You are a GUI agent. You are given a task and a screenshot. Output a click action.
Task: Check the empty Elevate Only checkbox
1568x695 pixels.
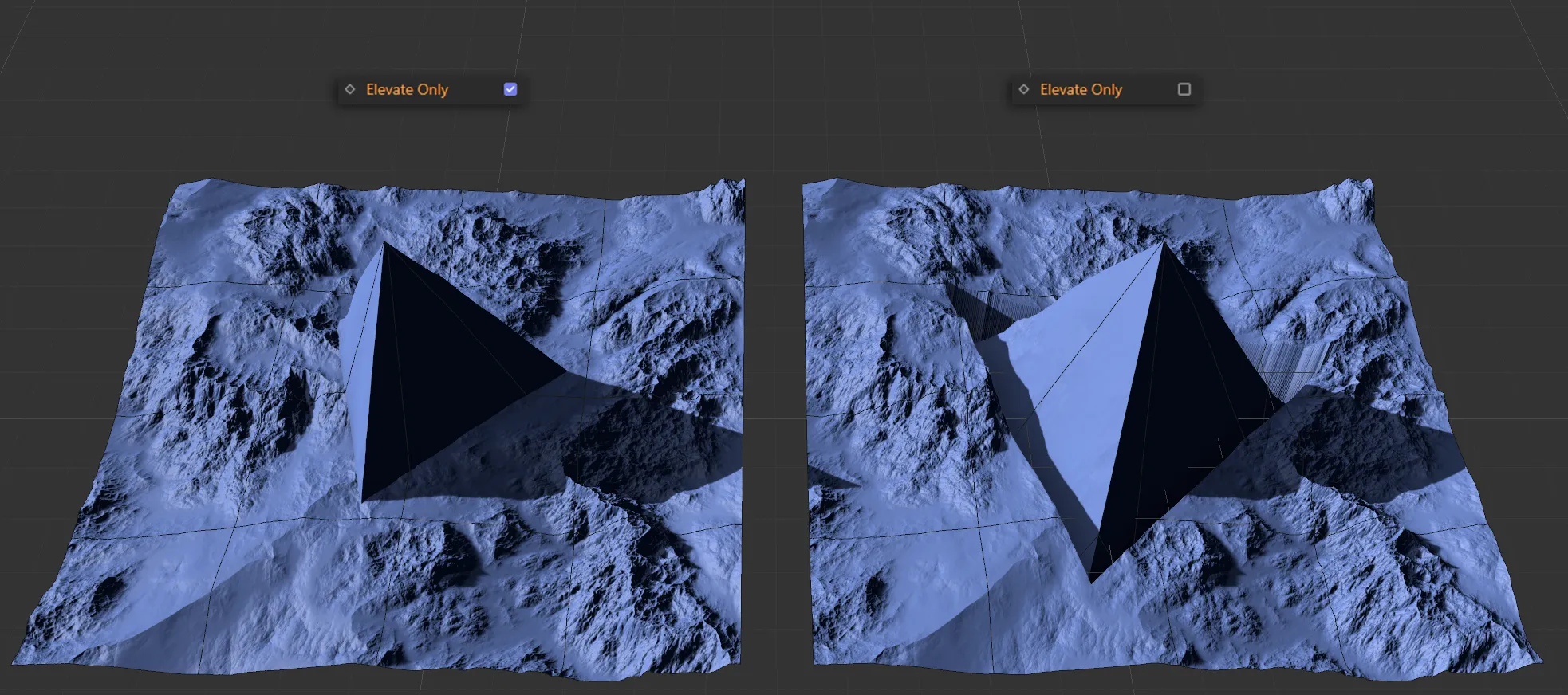1184,89
